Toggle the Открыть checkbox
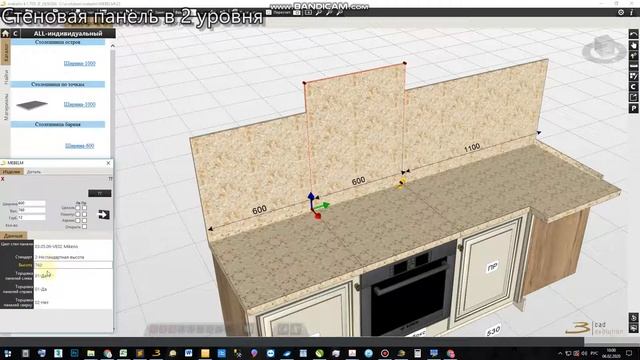The width and height of the screenshot is (640, 360). coord(84,227)
